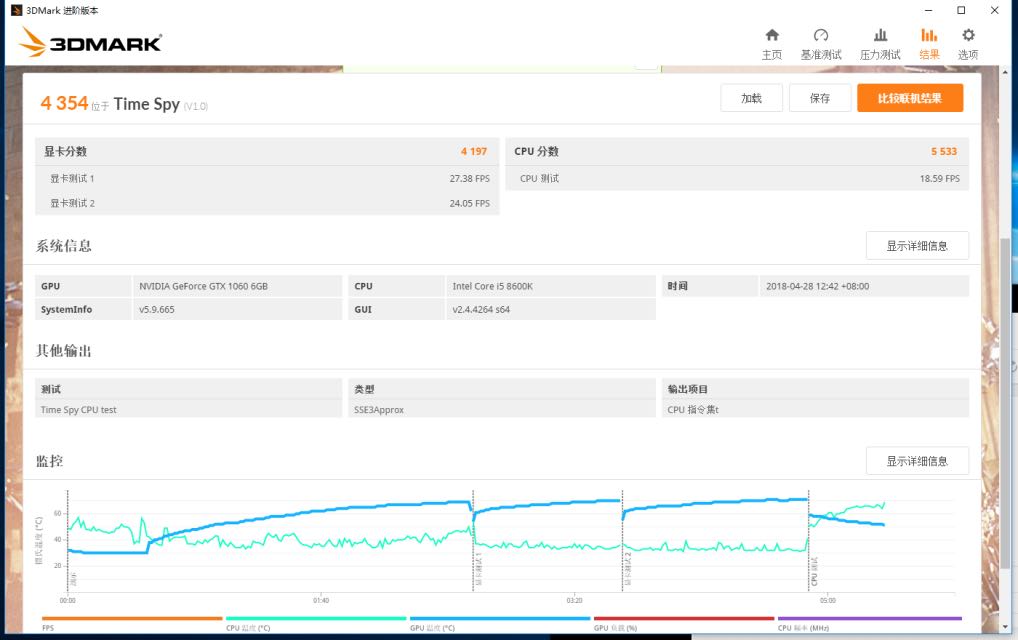Toggle the blue GPU temperature legend bar

pyautogui.click(x=500, y=619)
